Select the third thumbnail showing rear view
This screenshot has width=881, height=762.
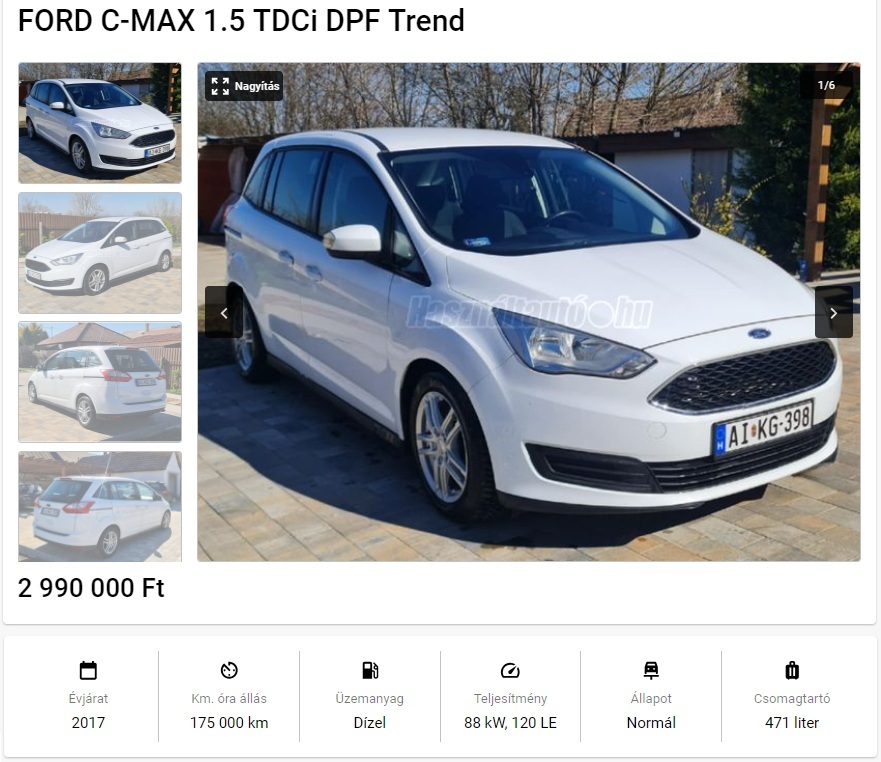[x=100, y=382]
